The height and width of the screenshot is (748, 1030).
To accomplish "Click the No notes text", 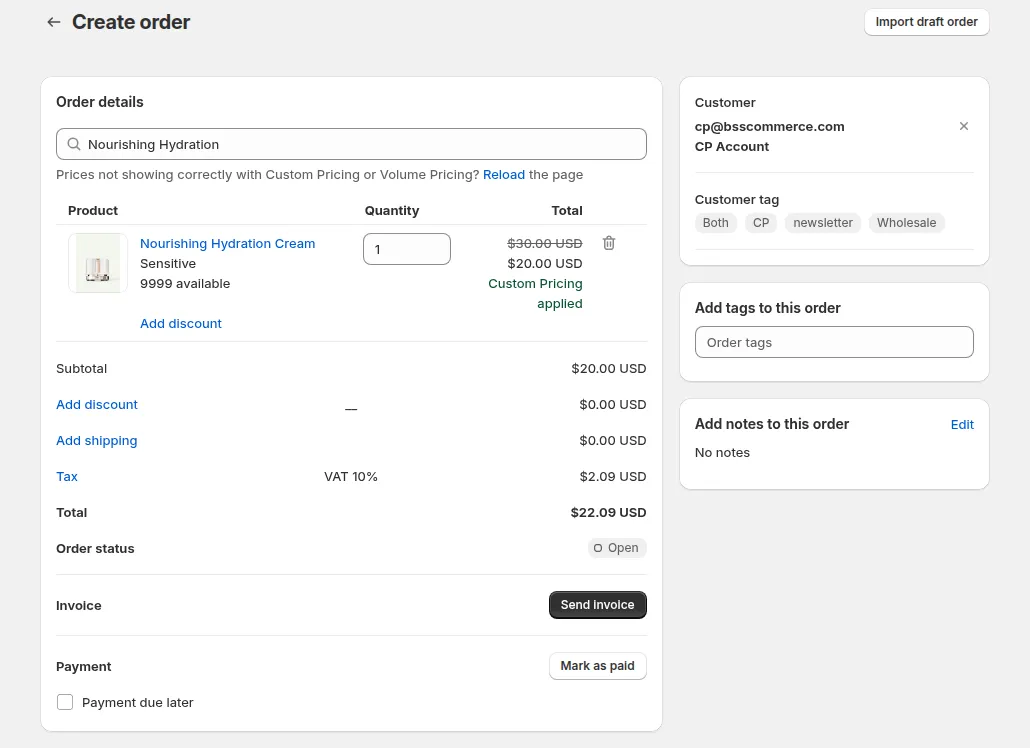I will [722, 452].
